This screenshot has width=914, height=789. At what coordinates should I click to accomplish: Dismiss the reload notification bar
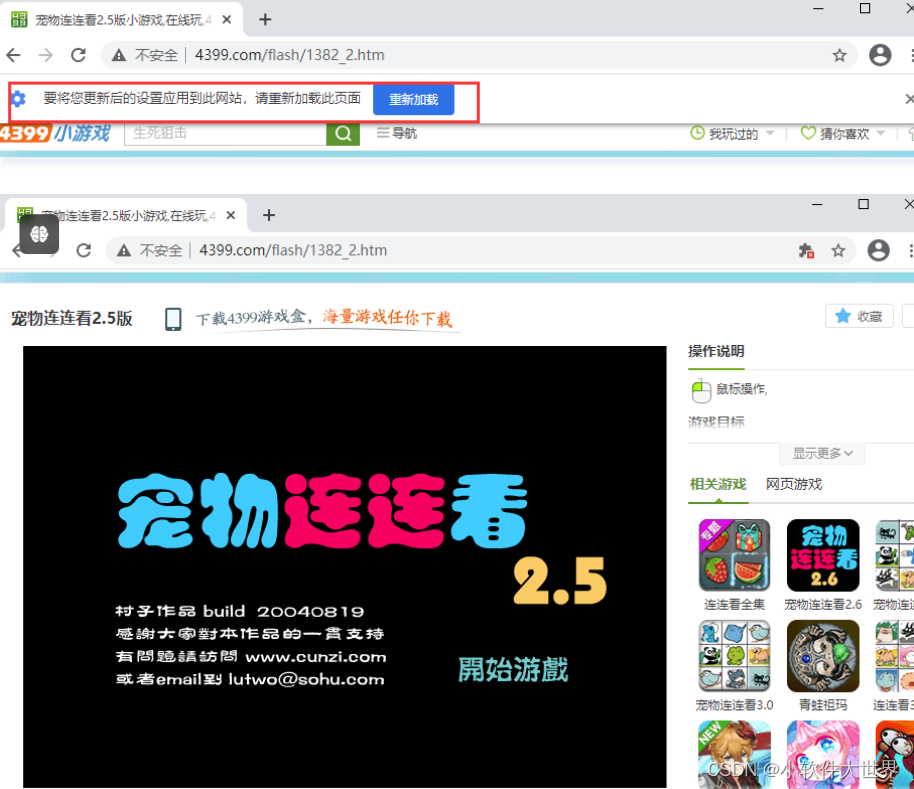(x=909, y=98)
